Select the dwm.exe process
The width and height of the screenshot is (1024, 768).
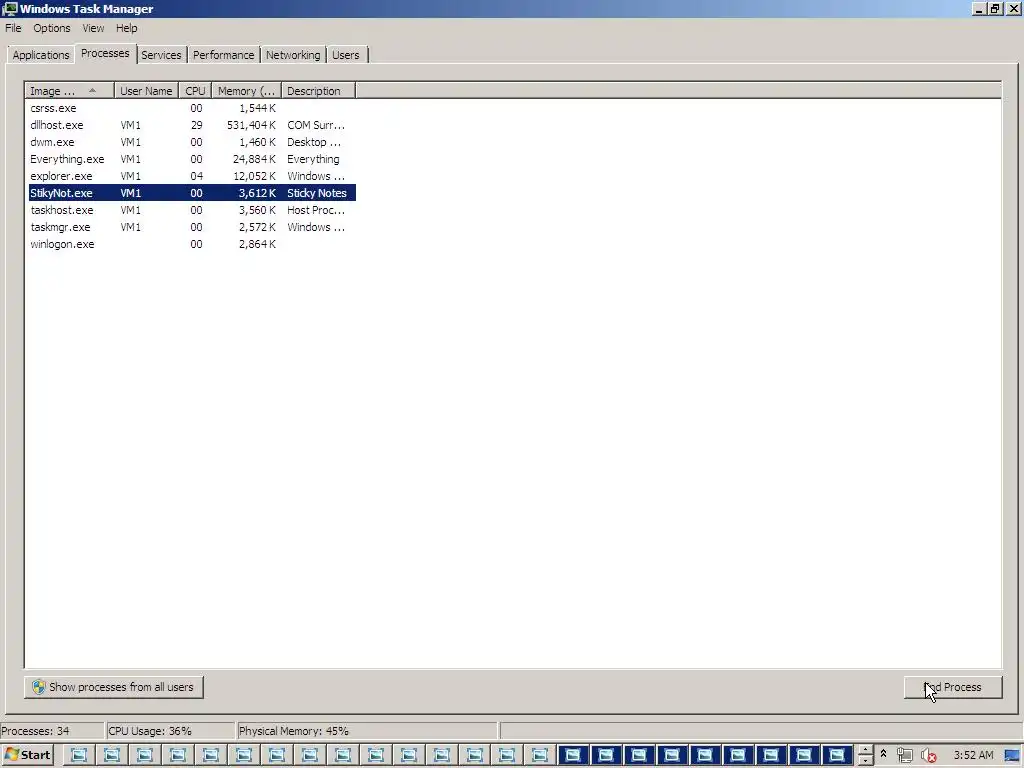[x=191, y=142]
